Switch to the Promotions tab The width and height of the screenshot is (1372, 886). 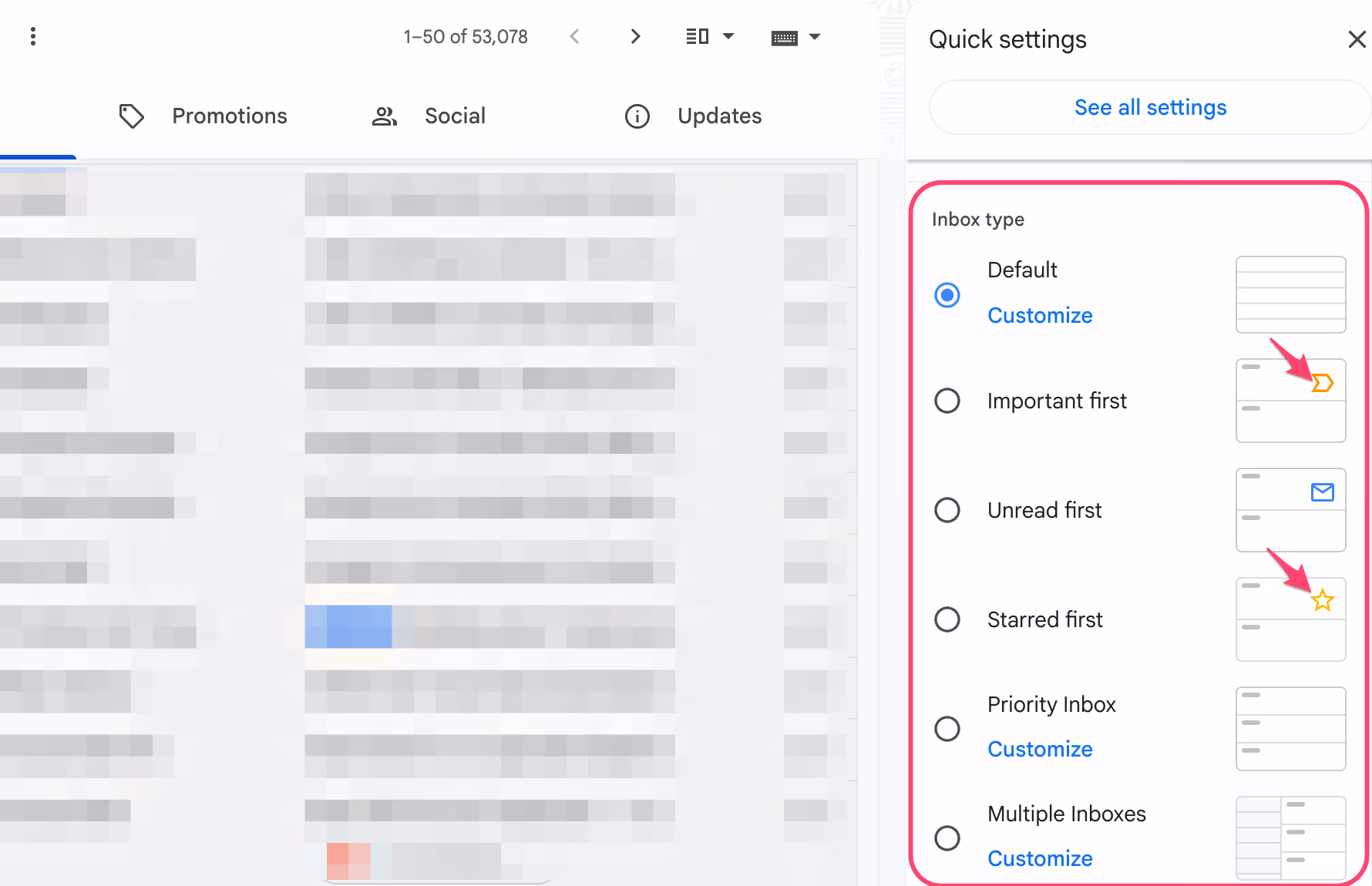pyautogui.click(x=229, y=116)
